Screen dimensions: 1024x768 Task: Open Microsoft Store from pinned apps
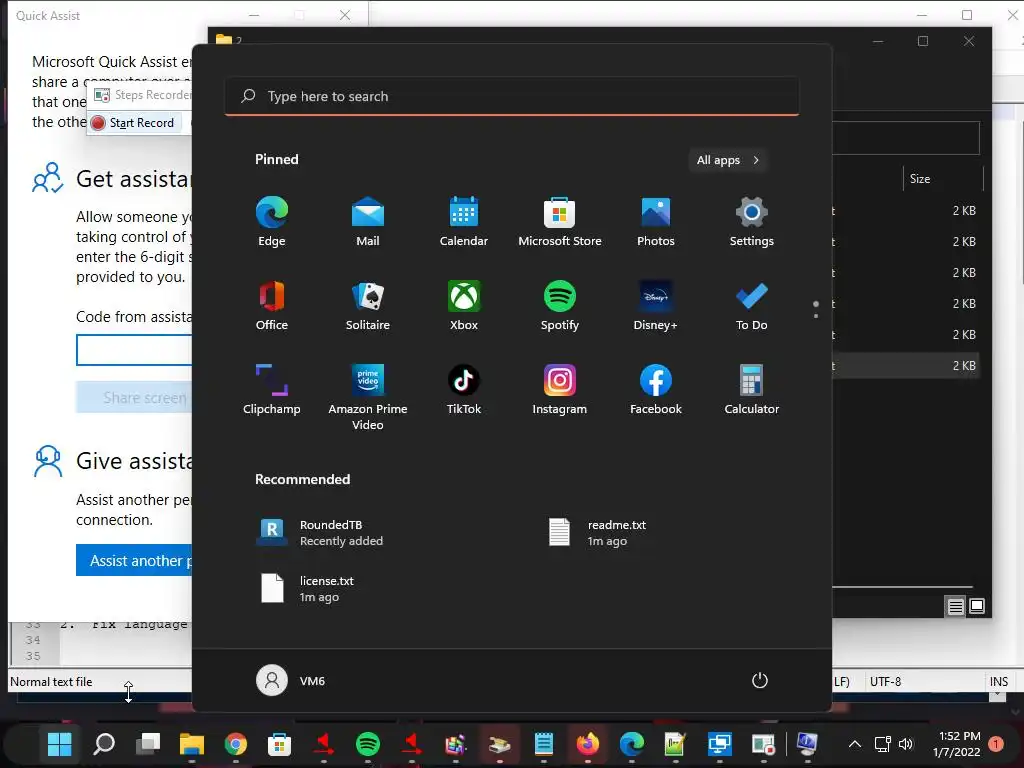tap(560, 221)
